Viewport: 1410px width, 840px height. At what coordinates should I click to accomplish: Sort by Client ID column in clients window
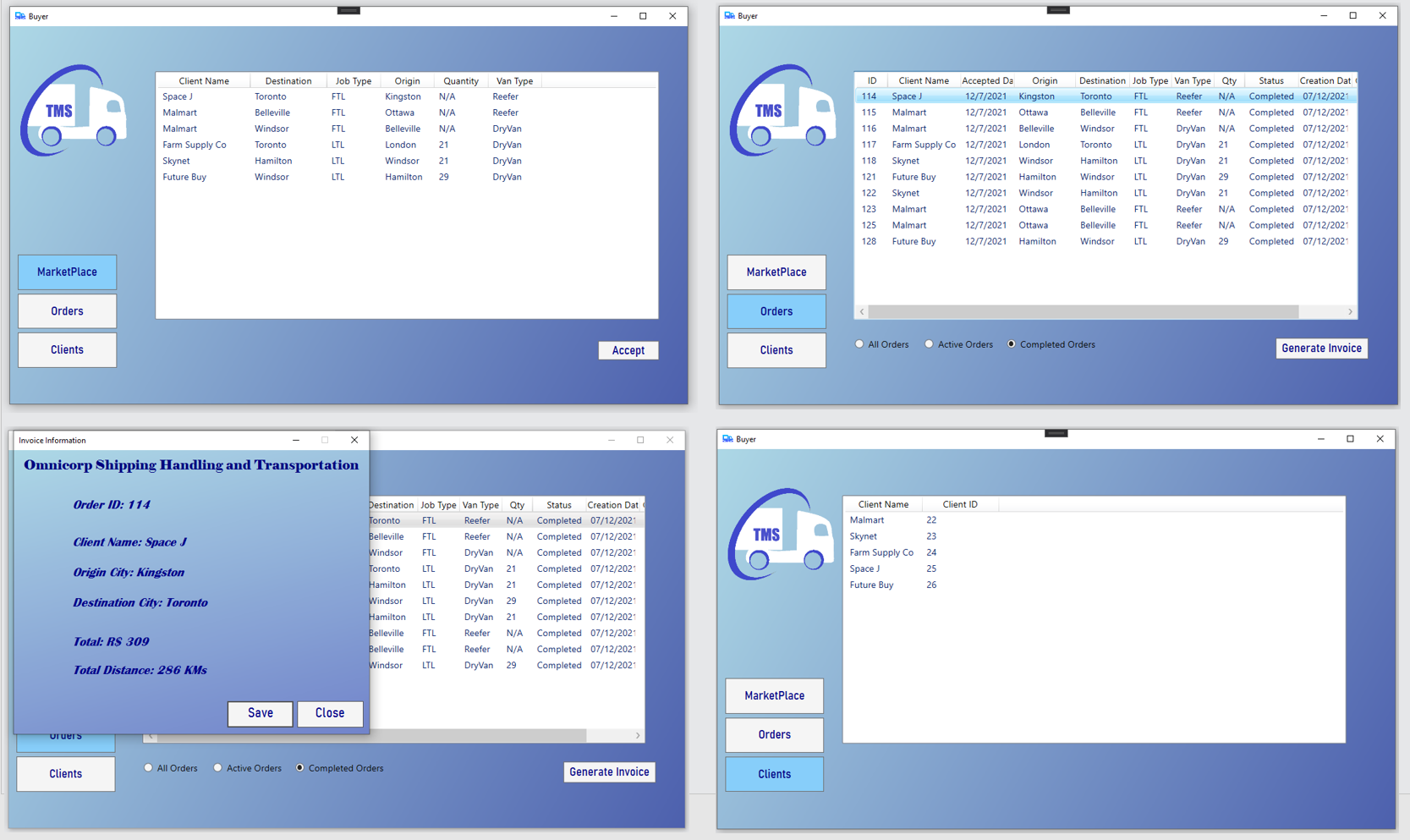point(961,505)
